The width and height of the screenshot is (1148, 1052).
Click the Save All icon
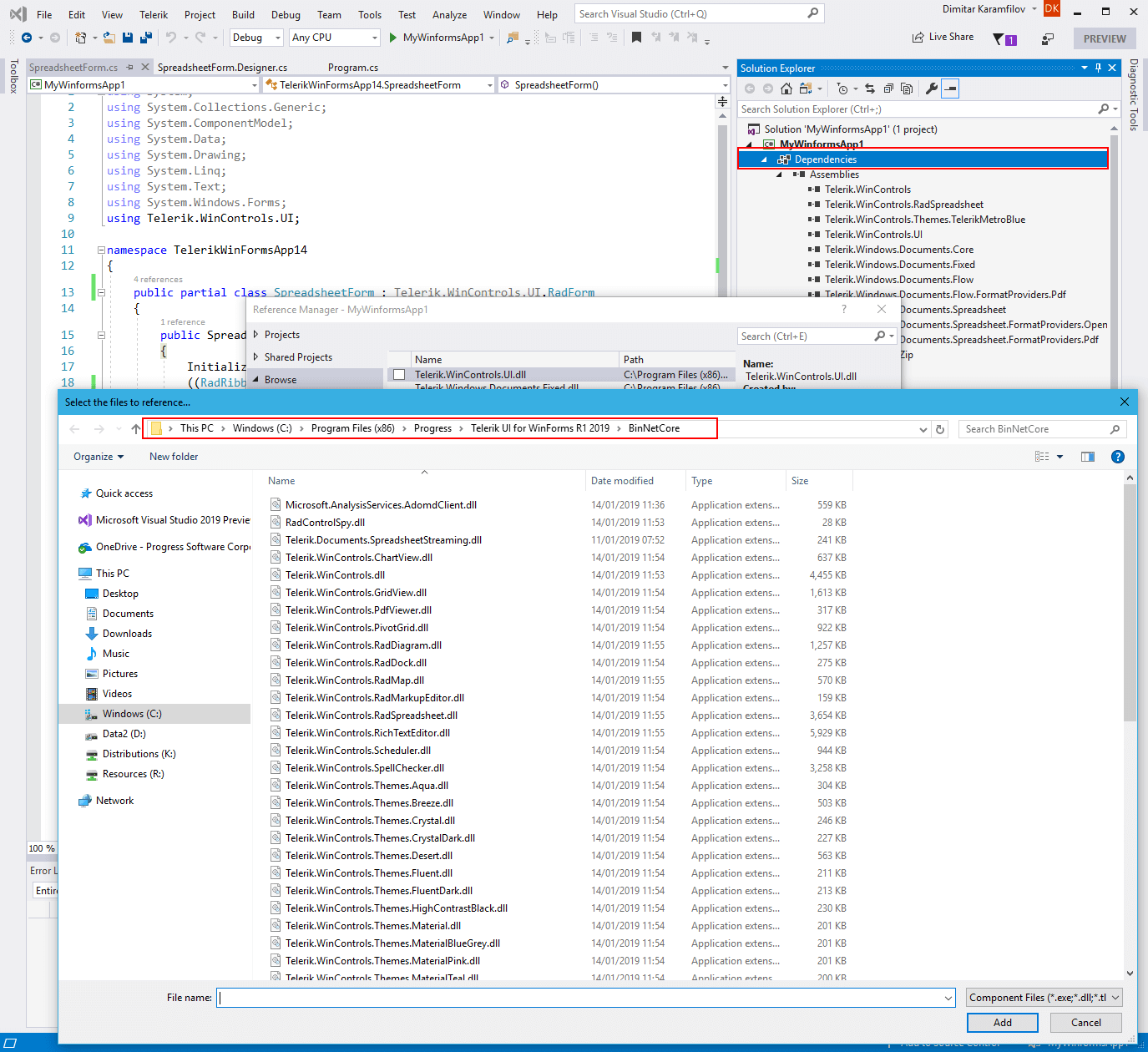click(x=145, y=38)
